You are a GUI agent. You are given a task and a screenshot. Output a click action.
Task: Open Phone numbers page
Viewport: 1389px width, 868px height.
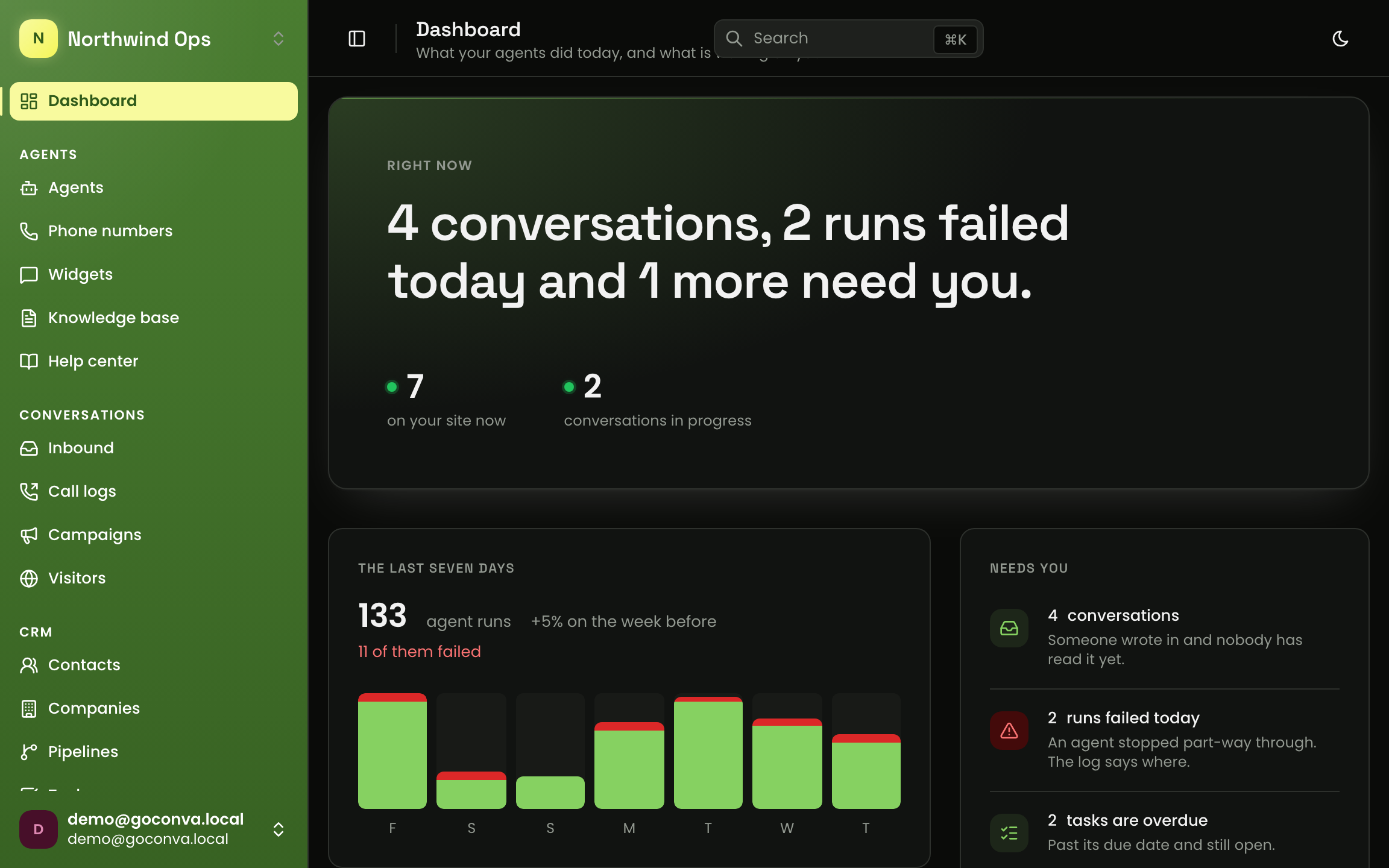click(x=154, y=231)
